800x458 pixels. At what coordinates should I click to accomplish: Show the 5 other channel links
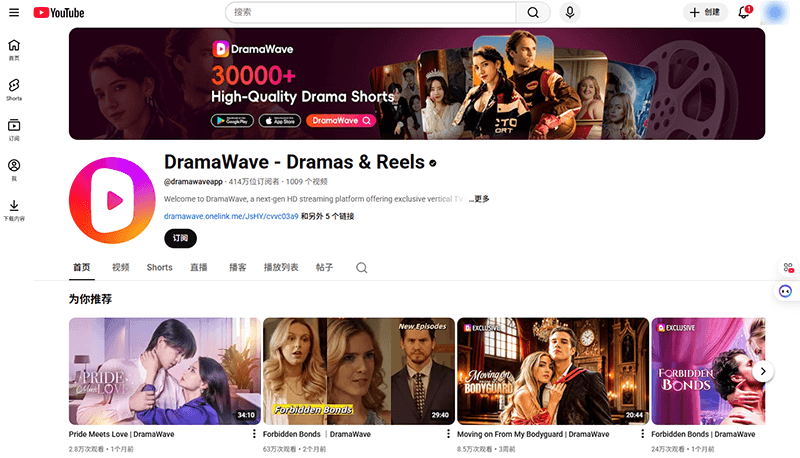(328, 216)
